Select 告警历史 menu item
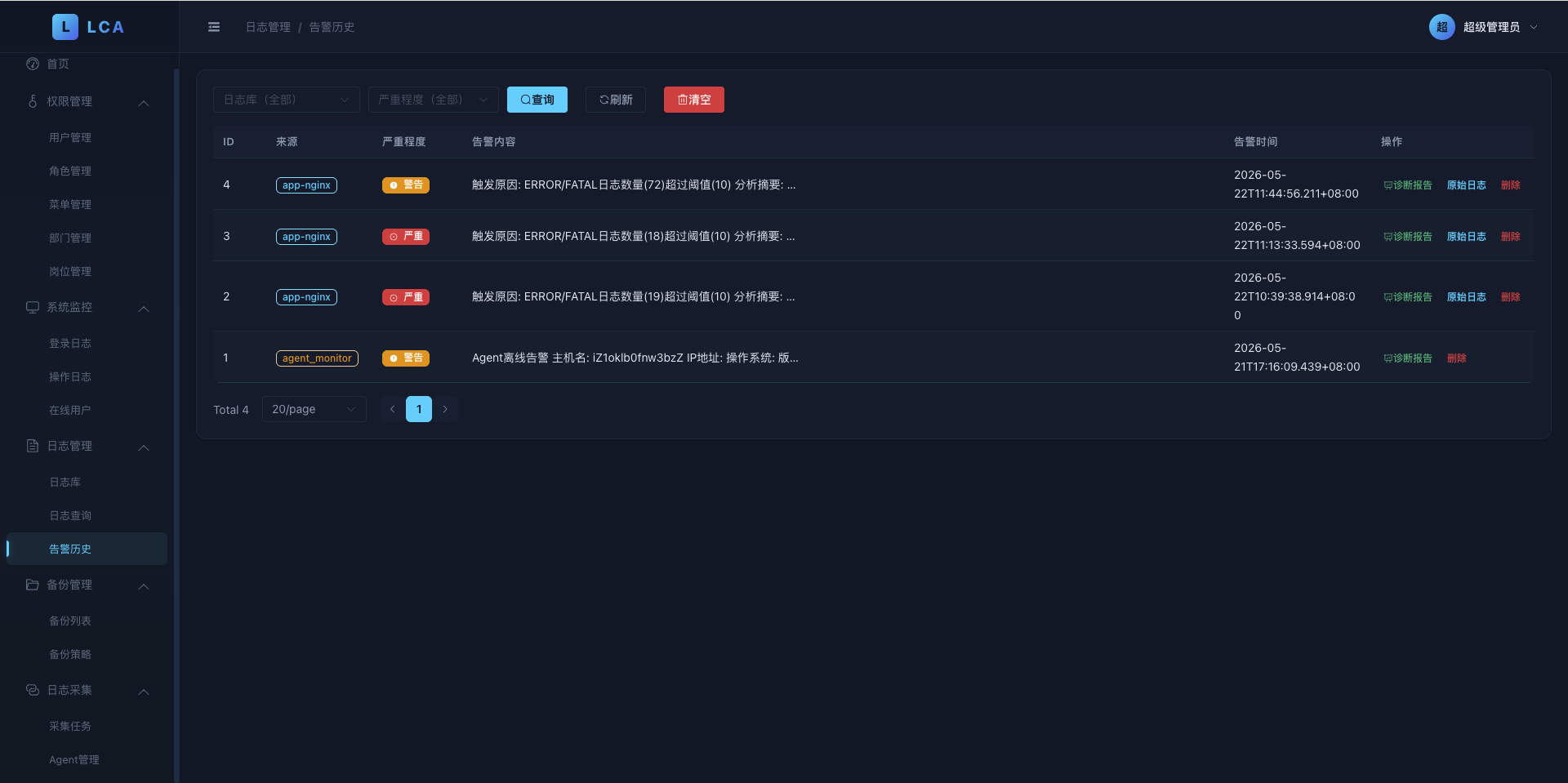Screen dimensions: 1568x783 click(x=87, y=549)
